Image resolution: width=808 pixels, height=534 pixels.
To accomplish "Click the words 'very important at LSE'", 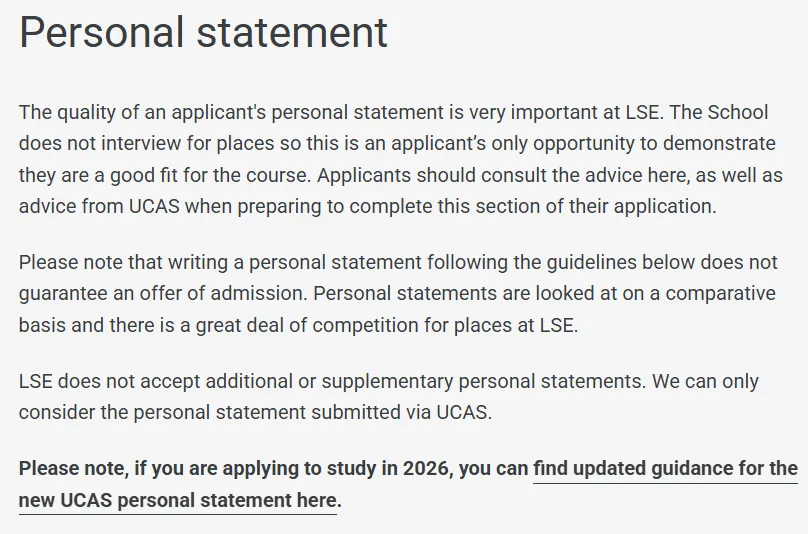I will pyautogui.click(x=564, y=112).
